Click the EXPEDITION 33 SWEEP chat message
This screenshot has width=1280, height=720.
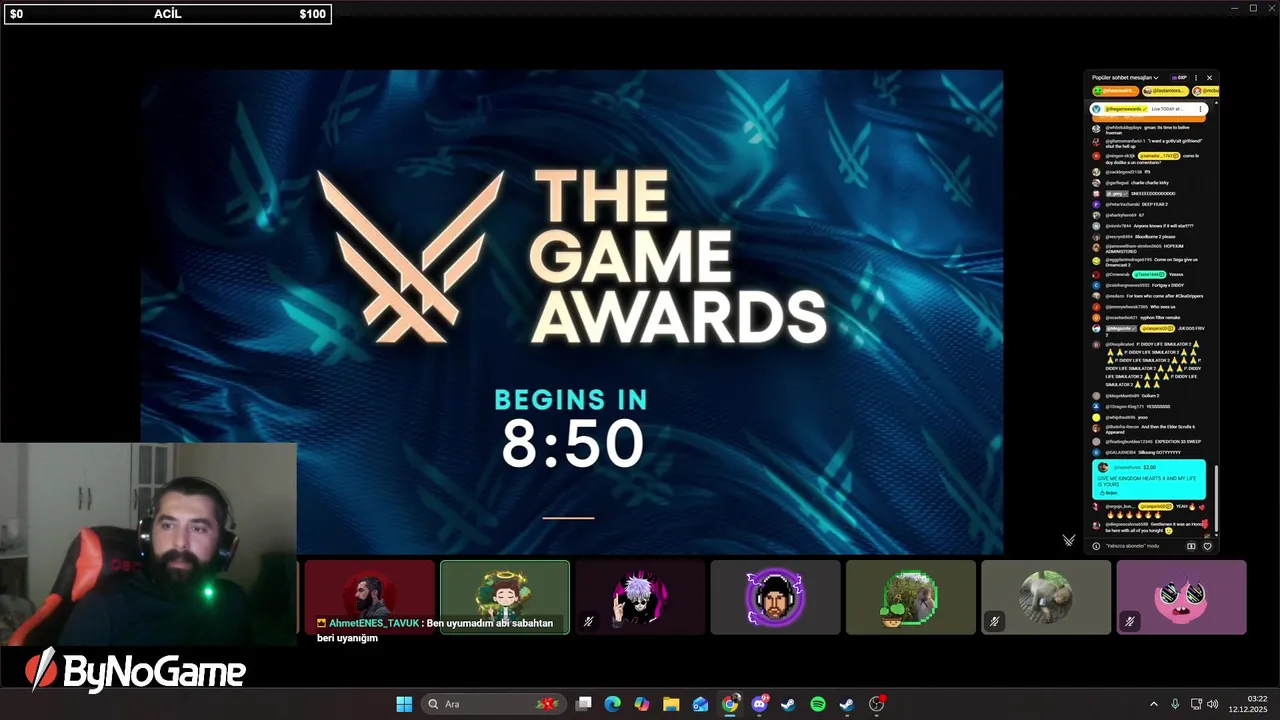click(1146, 442)
